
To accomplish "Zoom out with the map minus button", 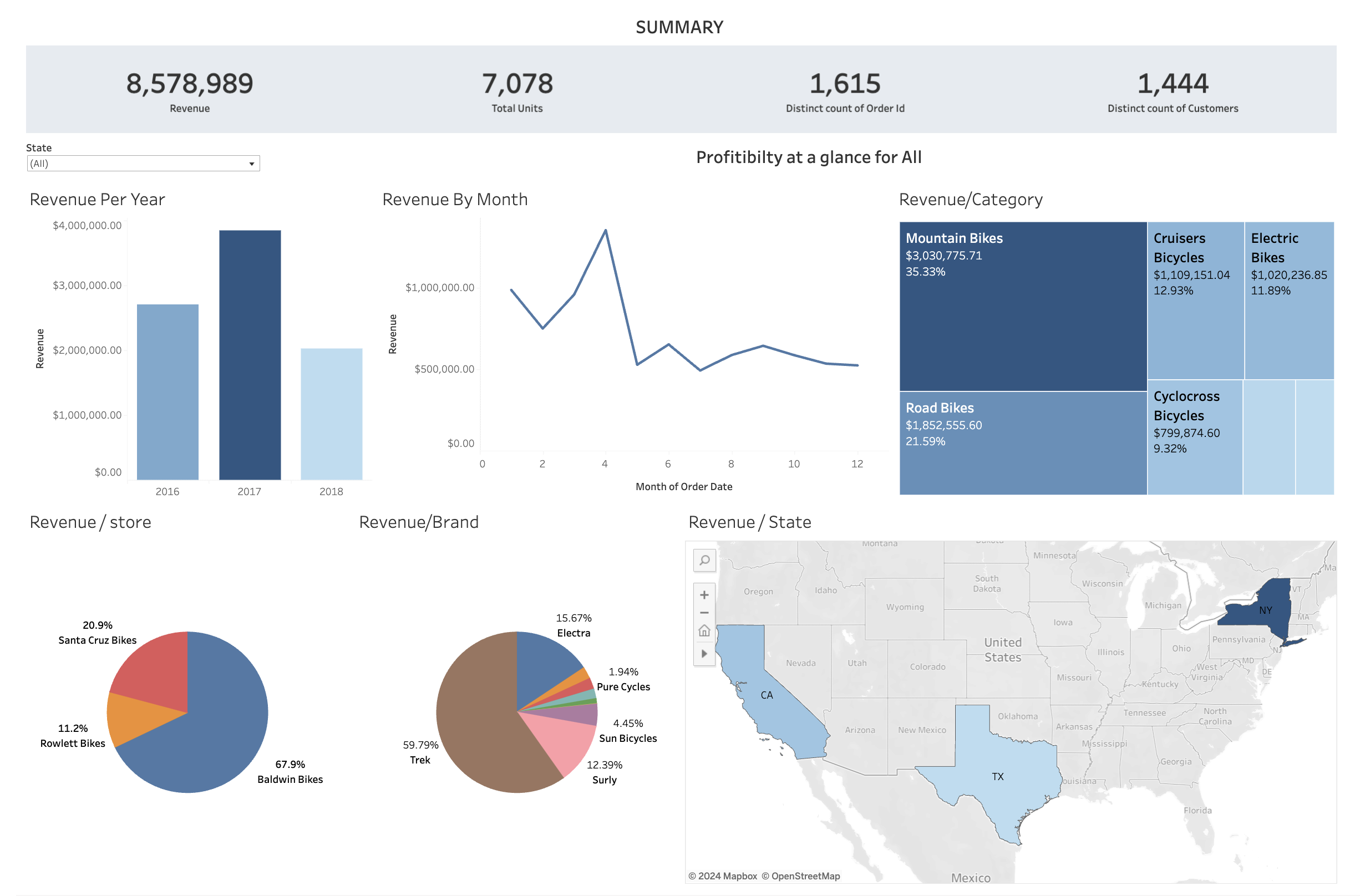I will tap(704, 613).
